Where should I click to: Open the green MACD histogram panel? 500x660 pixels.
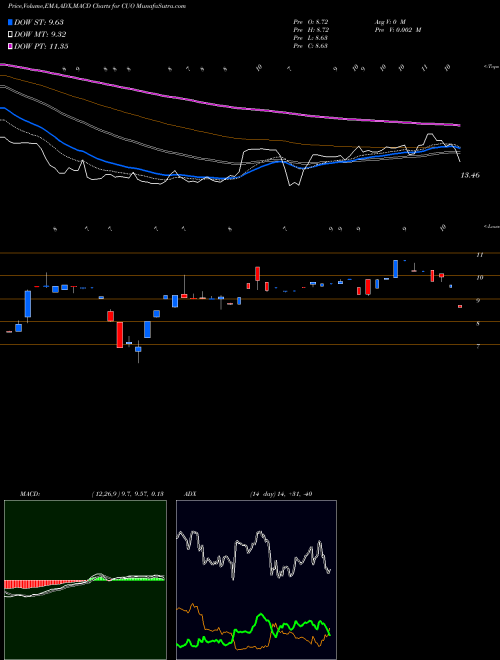pos(85,580)
